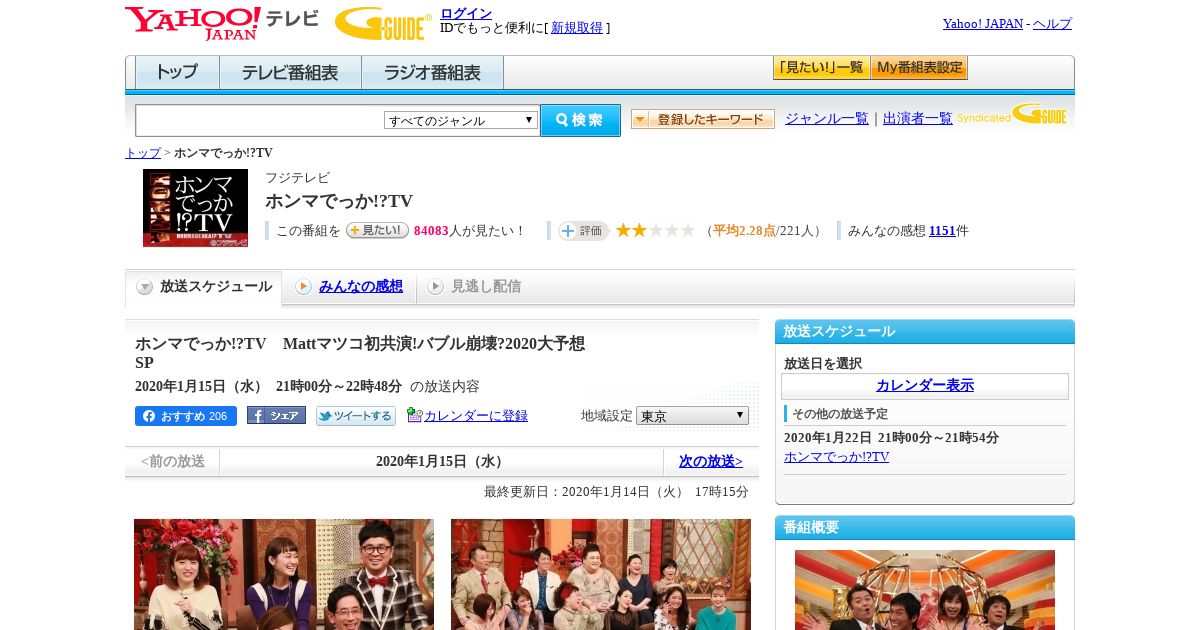
Task: Click the ログイン link
Action: pyautogui.click(x=466, y=13)
